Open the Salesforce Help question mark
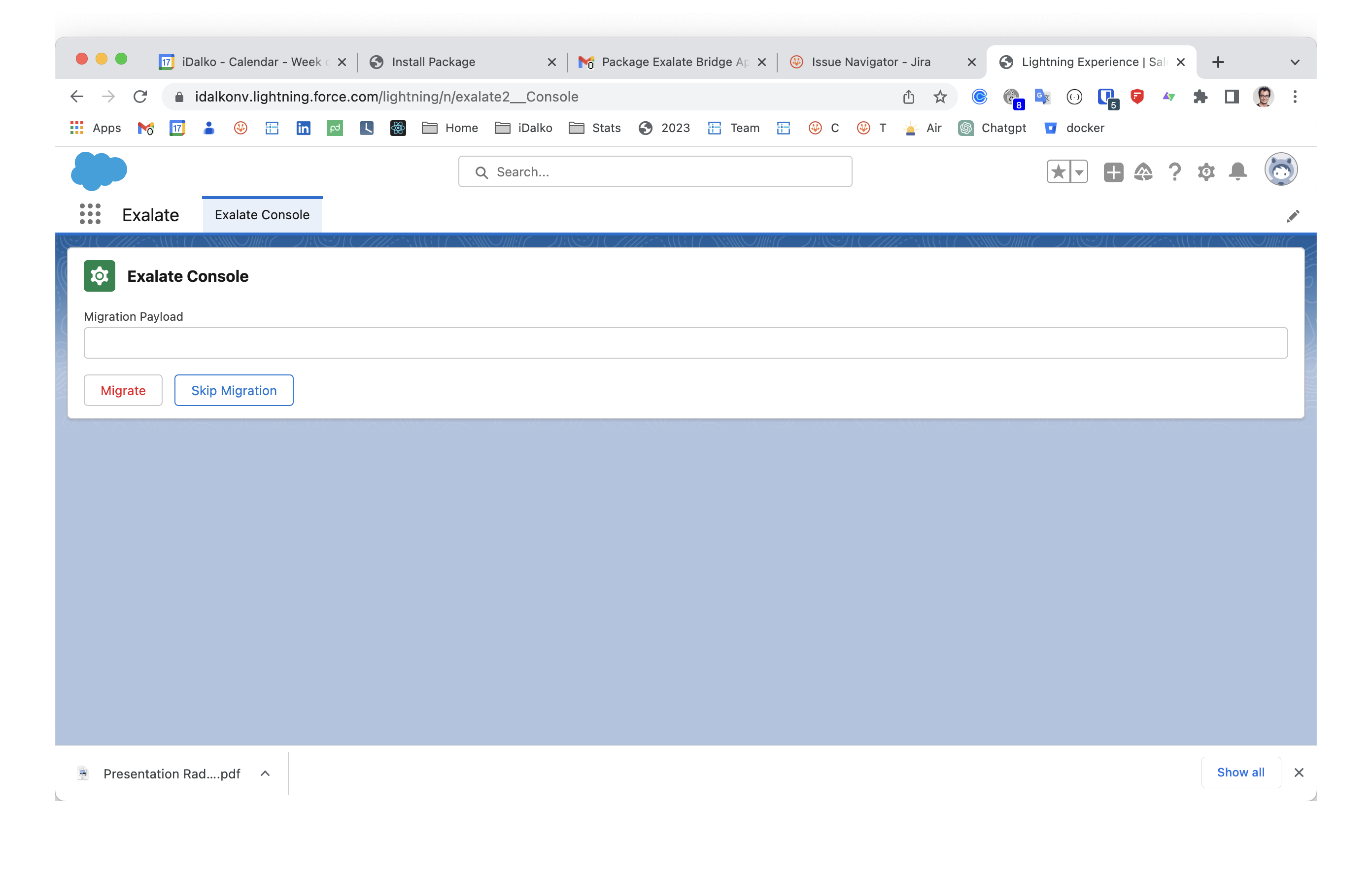 pyautogui.click(x=1174, y=171)
